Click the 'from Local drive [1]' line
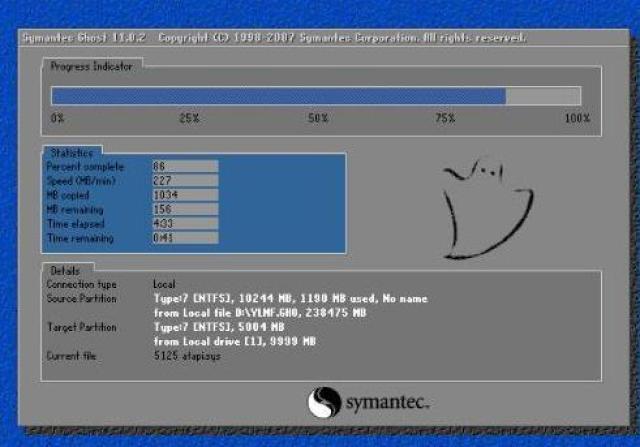Screen dimensions: 640x447 point(235,341)
